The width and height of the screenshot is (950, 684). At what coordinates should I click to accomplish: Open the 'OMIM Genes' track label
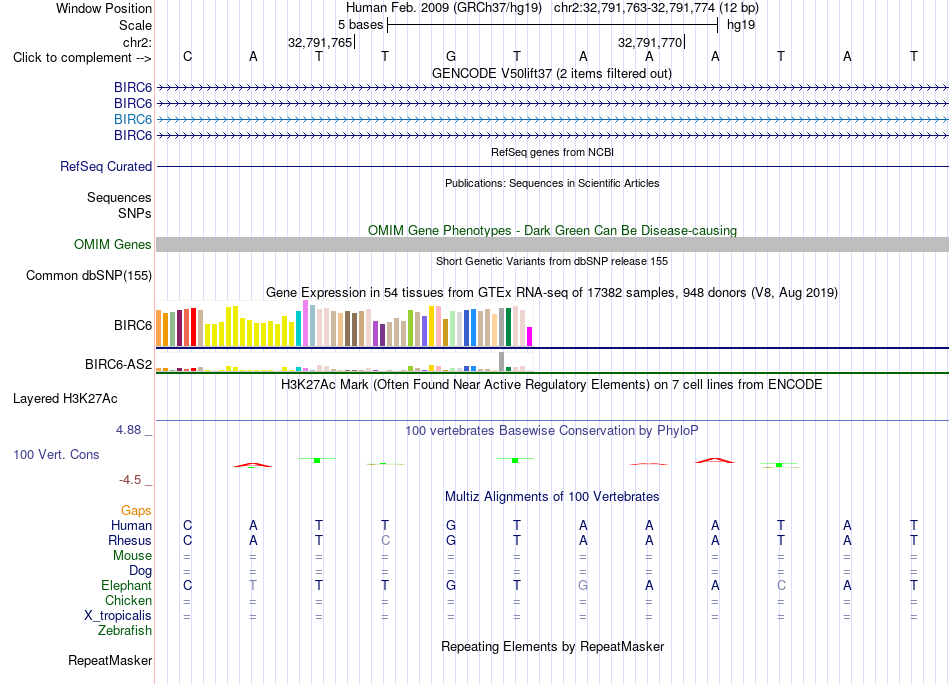point(112,244)
